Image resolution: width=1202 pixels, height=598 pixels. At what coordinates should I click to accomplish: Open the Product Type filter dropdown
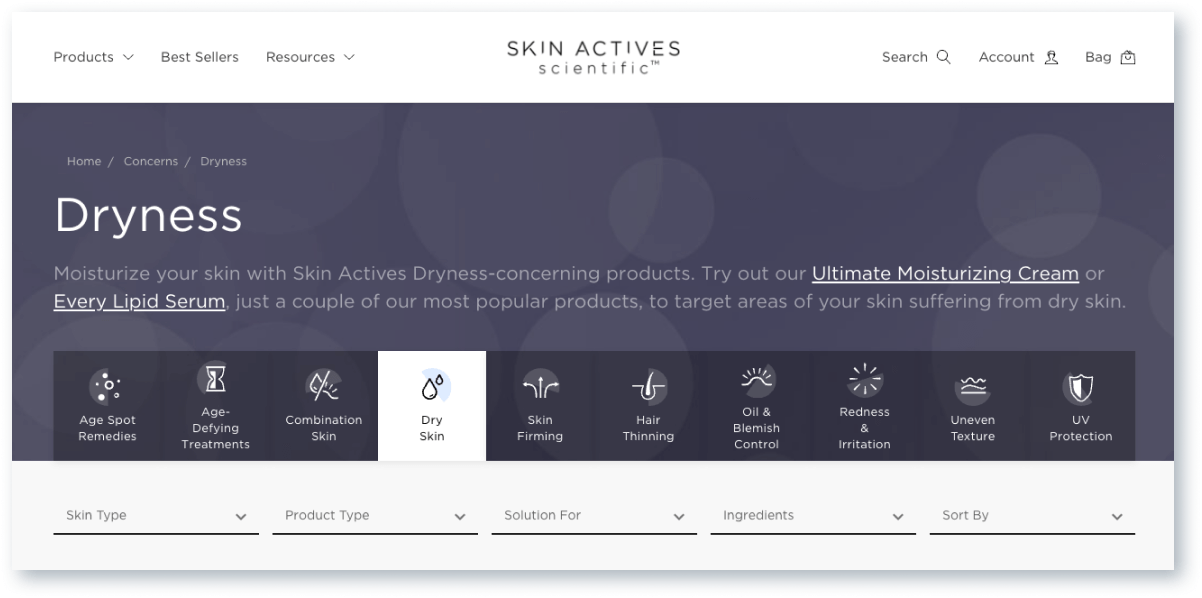375,516
